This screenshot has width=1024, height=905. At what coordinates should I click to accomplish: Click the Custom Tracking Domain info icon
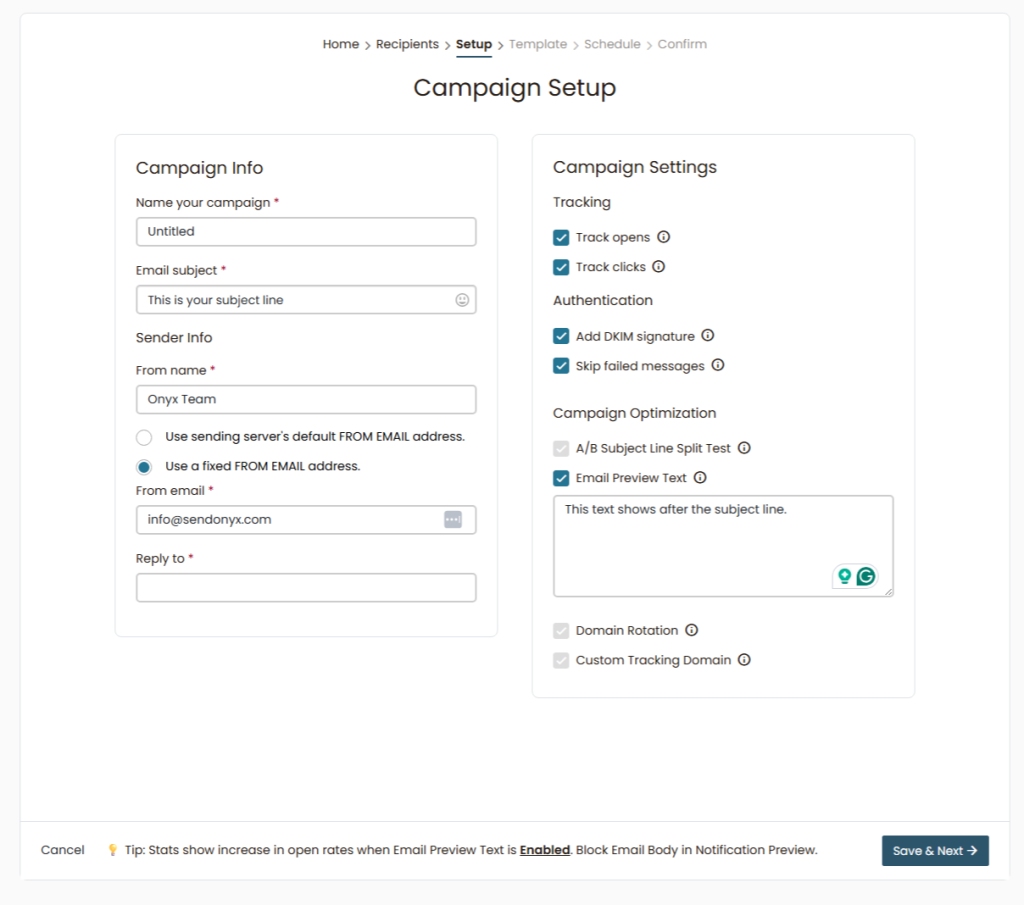[744, 660]
